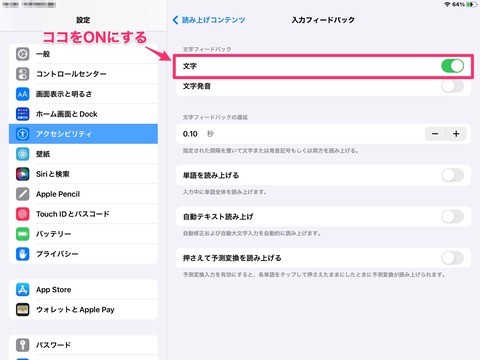Image resolution: width=480 pixels, height=360 pixels.
Task: Click the battery status icon
Action: (x=472, y=4)
